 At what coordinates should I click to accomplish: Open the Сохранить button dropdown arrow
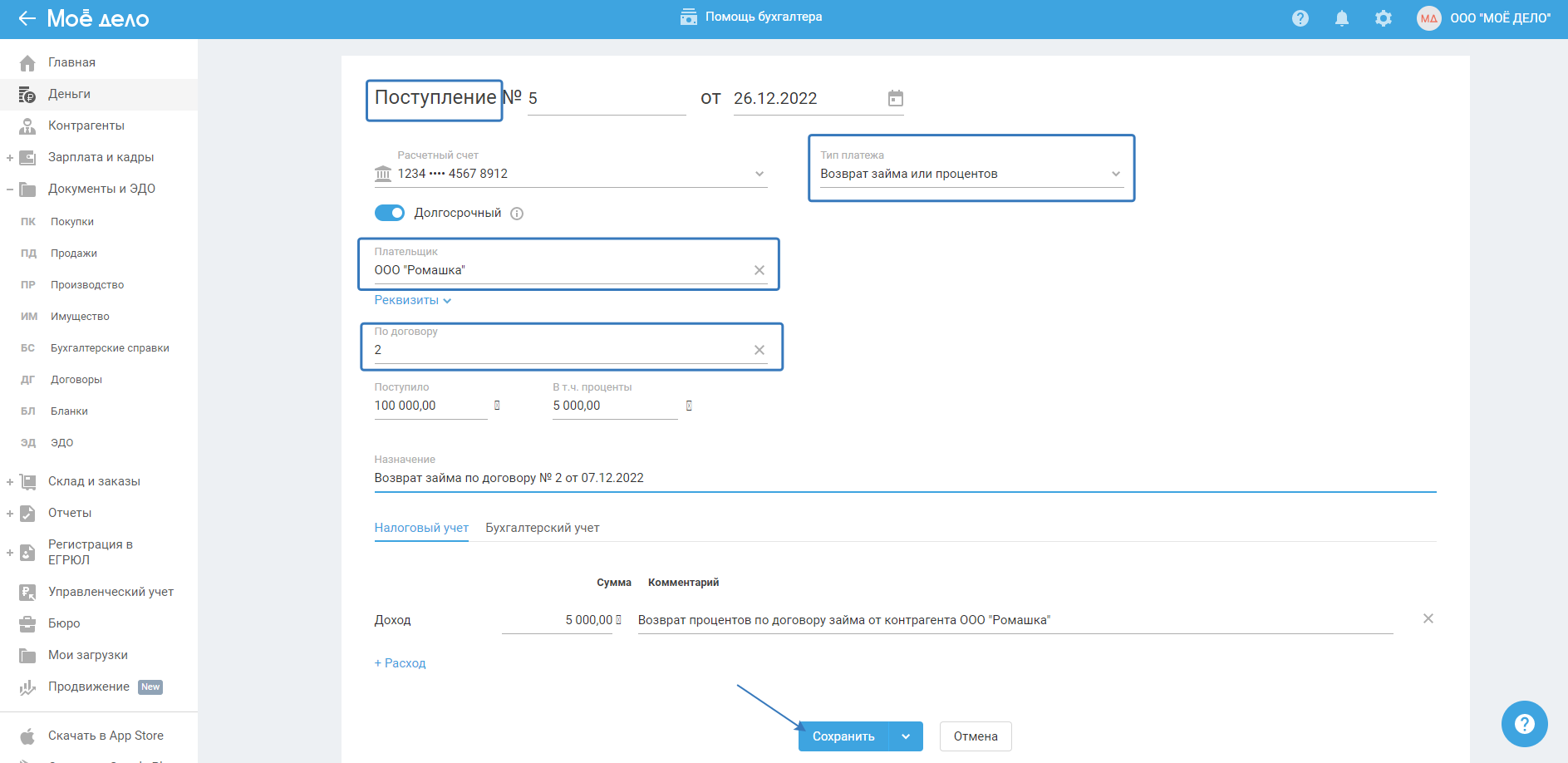906,736
